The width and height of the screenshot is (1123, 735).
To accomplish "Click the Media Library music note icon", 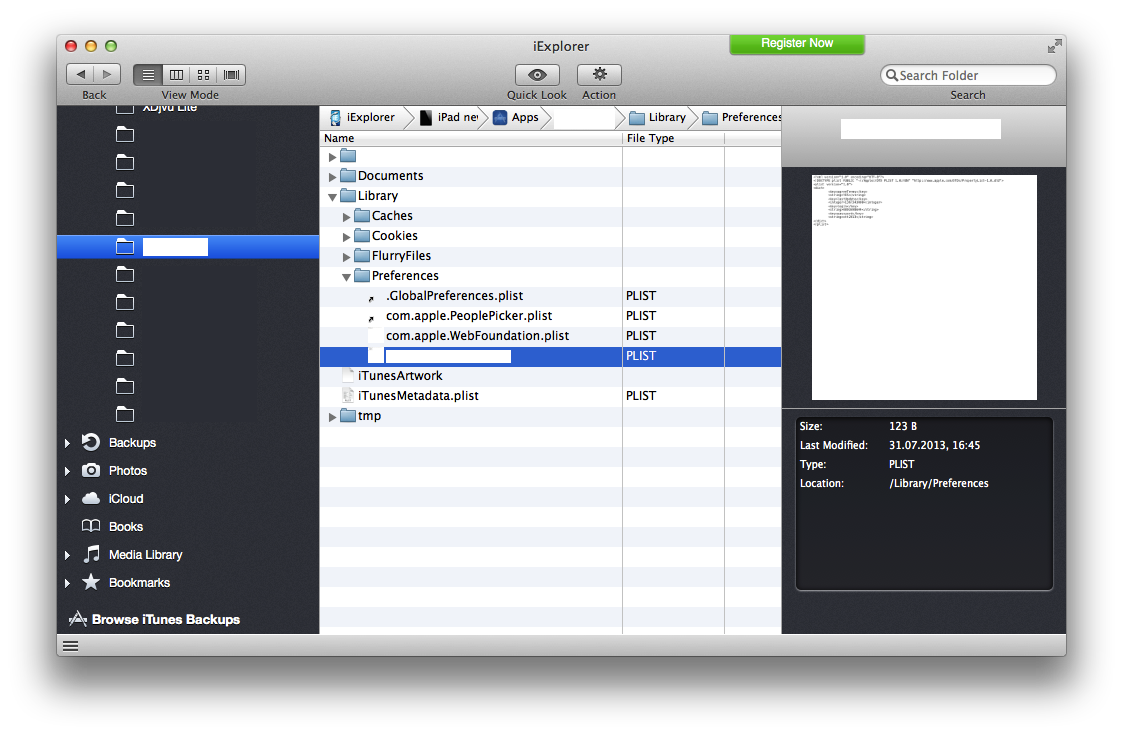I will click(92, 554).
